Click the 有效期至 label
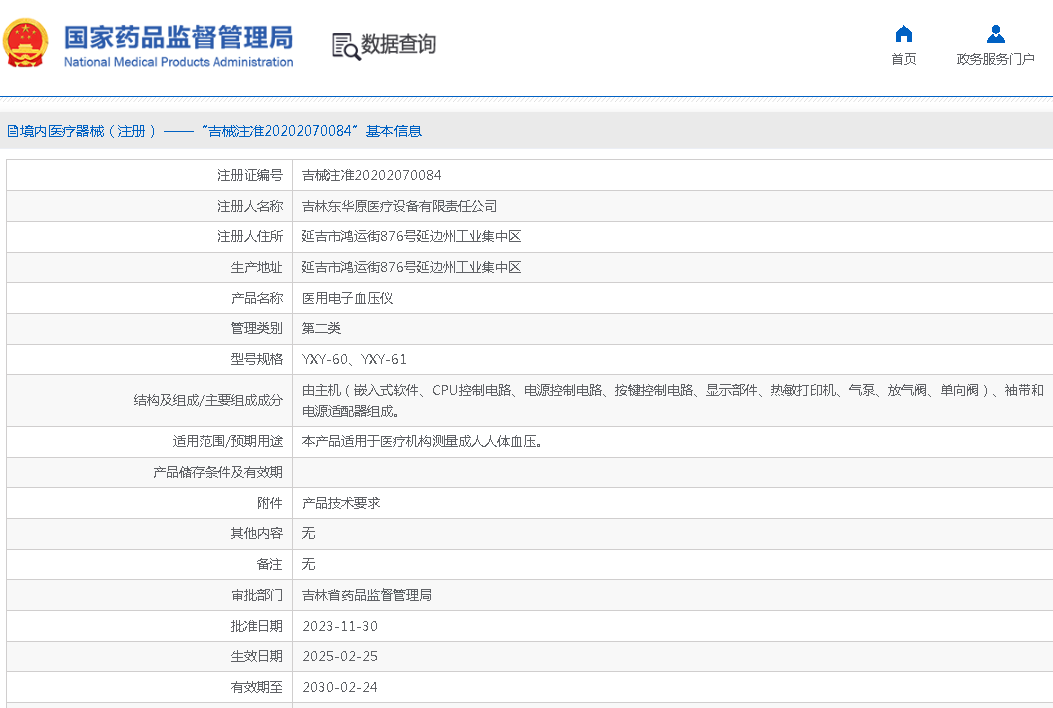1053x708 pixels. click(257, 687)
